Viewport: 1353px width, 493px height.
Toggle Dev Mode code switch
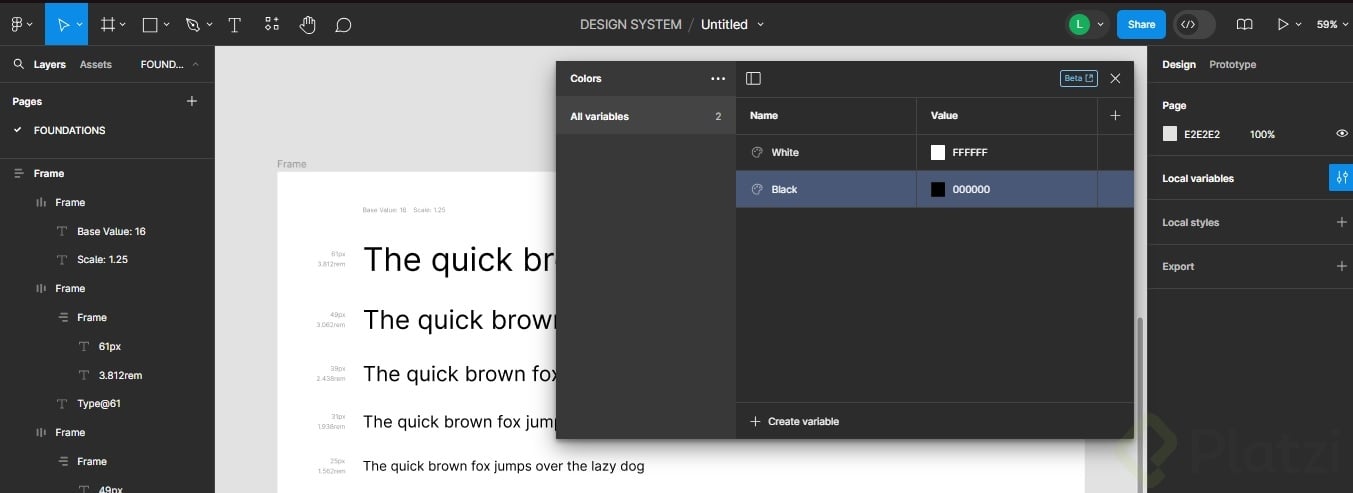(1194, 24)
